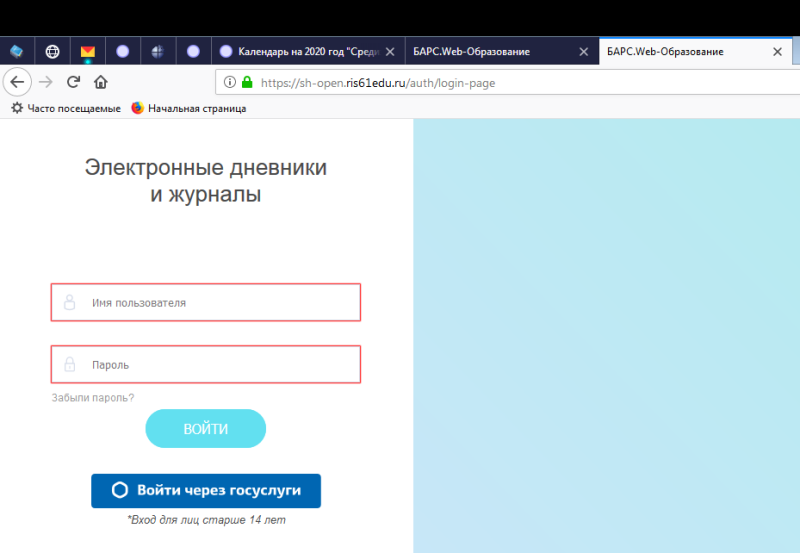800x553 pixels.
Task: Close the Календарь на 2020 год tab
Action: (390, 51)
